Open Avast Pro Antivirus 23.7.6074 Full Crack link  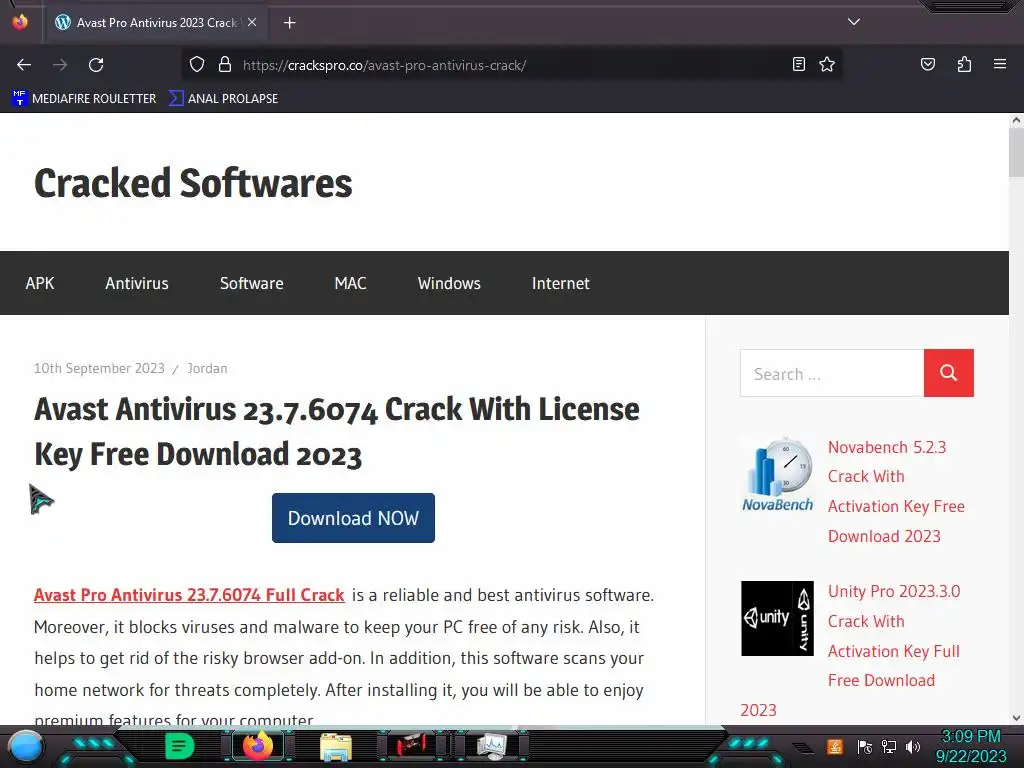189,595
